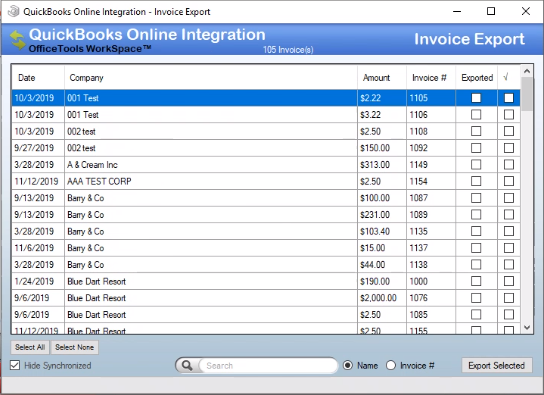
Task: Click the scrollbar up arrow
Action: pos(527,71)
